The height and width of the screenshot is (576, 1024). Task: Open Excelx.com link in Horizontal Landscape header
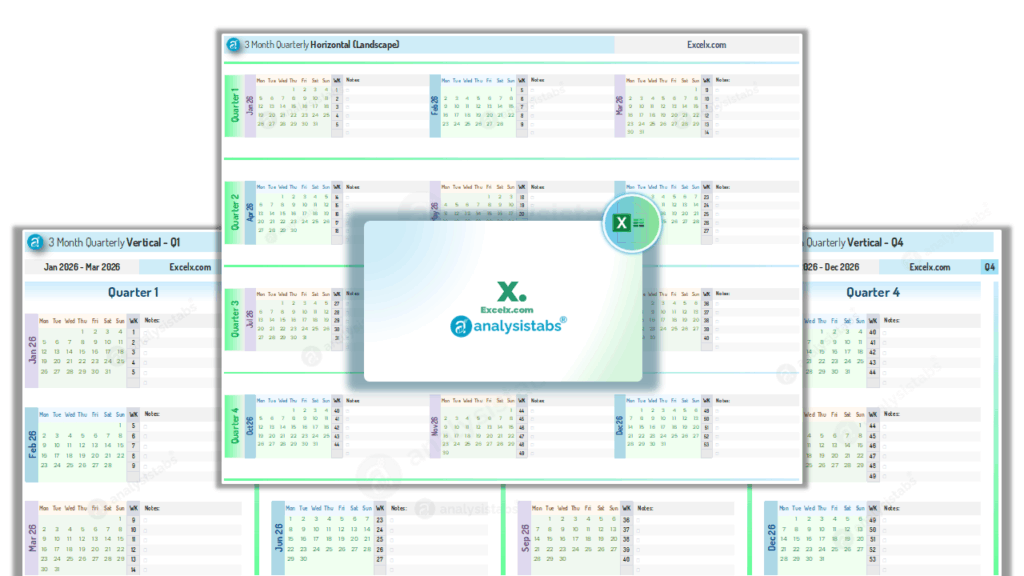coord(706,45)
